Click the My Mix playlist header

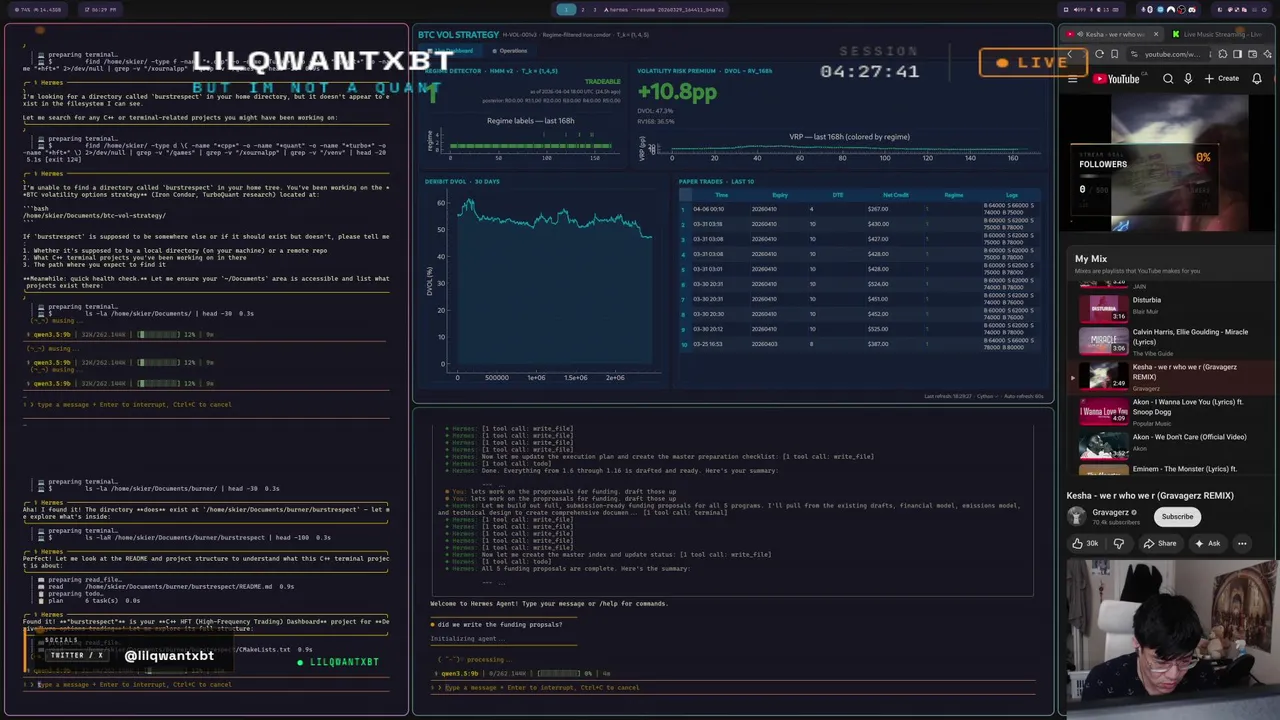[1091, 259]
